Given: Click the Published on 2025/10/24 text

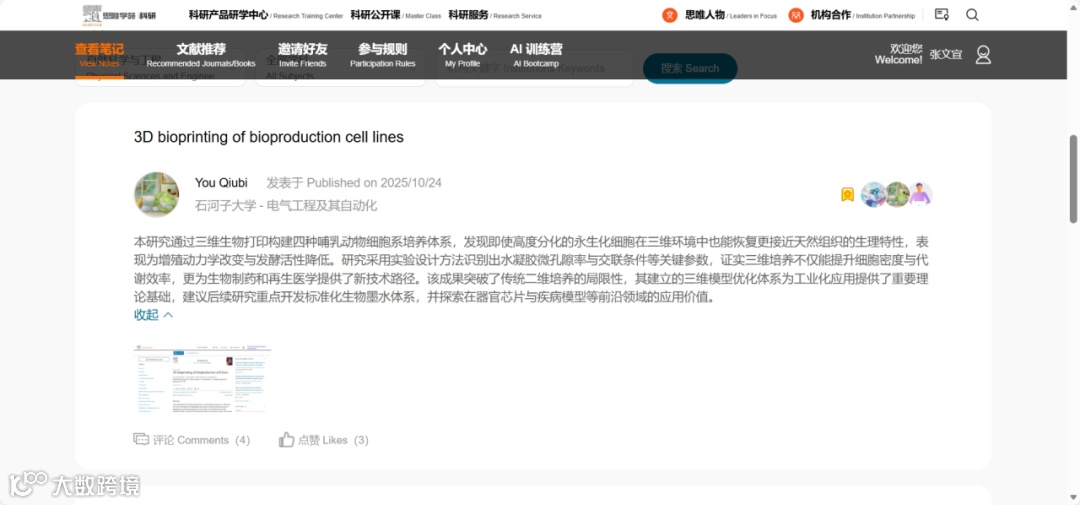Looking at the screenshot, I should (x=354, y=183).
